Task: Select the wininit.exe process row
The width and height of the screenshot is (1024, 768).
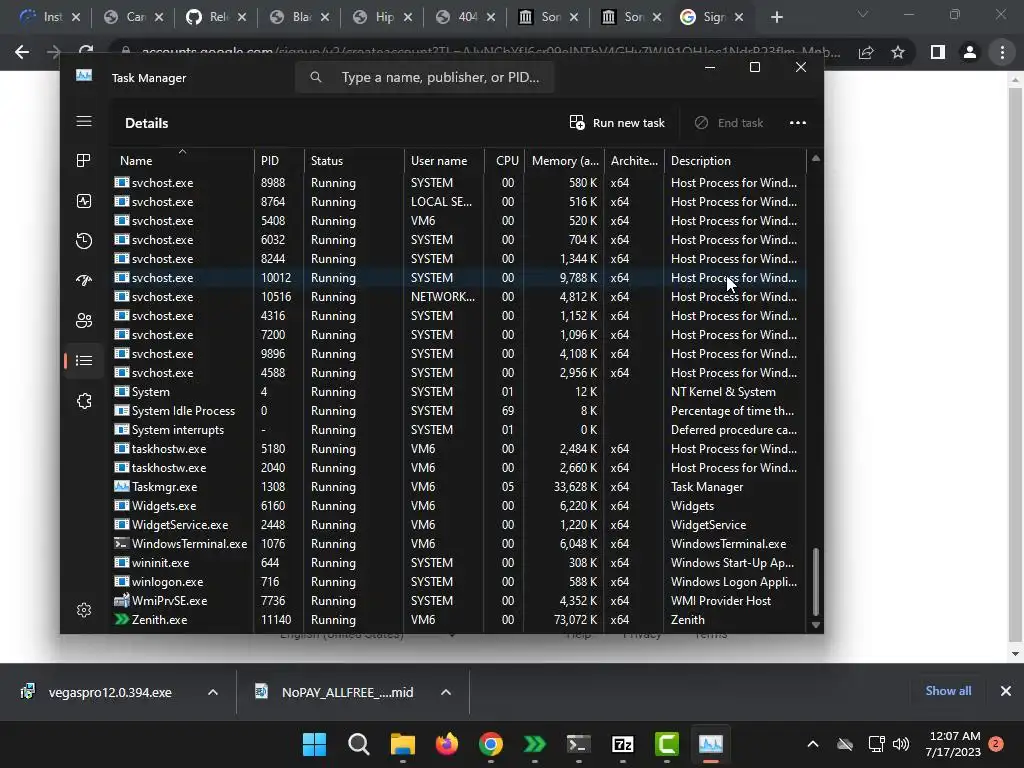Action: 459,563
